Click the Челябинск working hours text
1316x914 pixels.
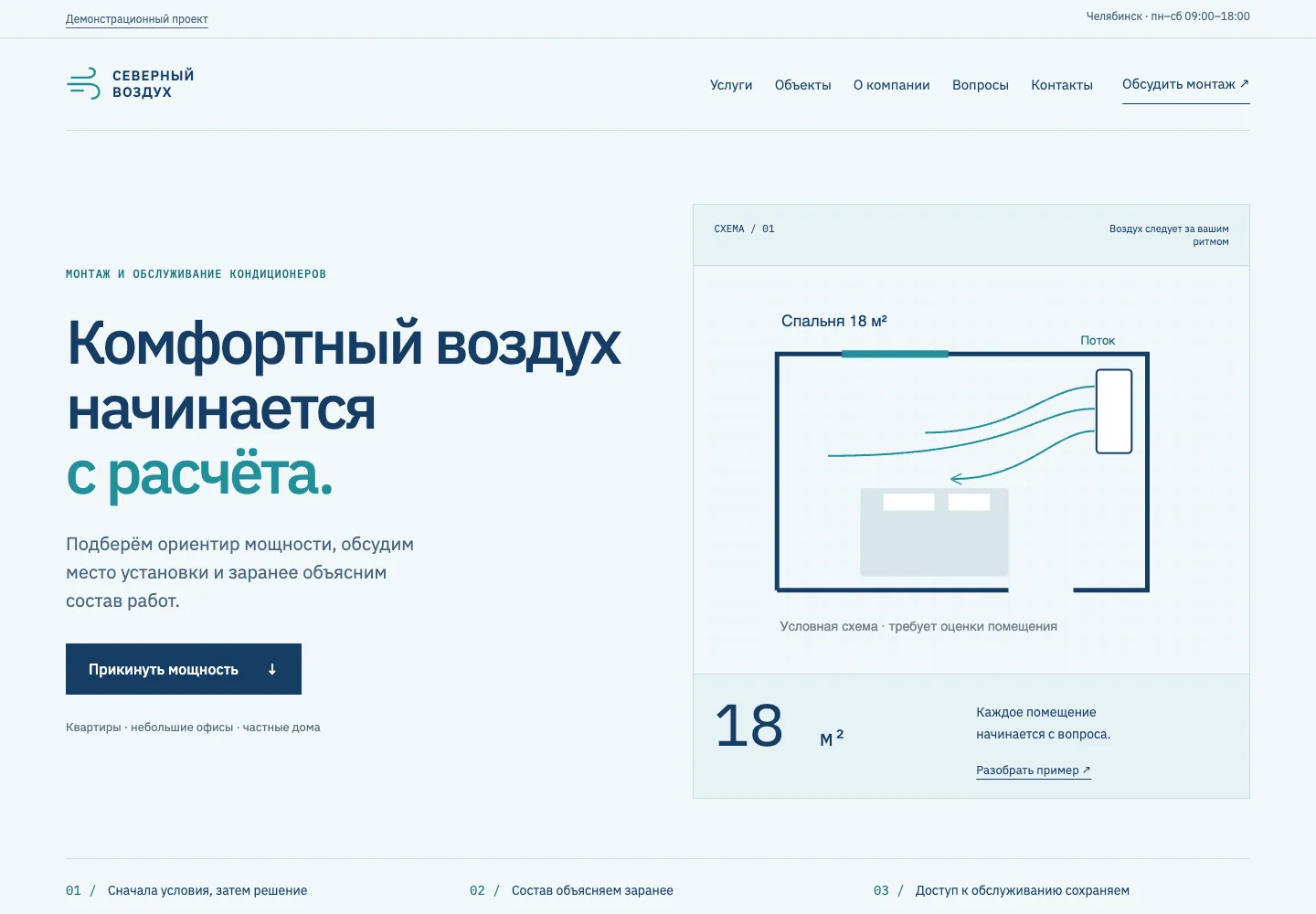[1168, 16]
